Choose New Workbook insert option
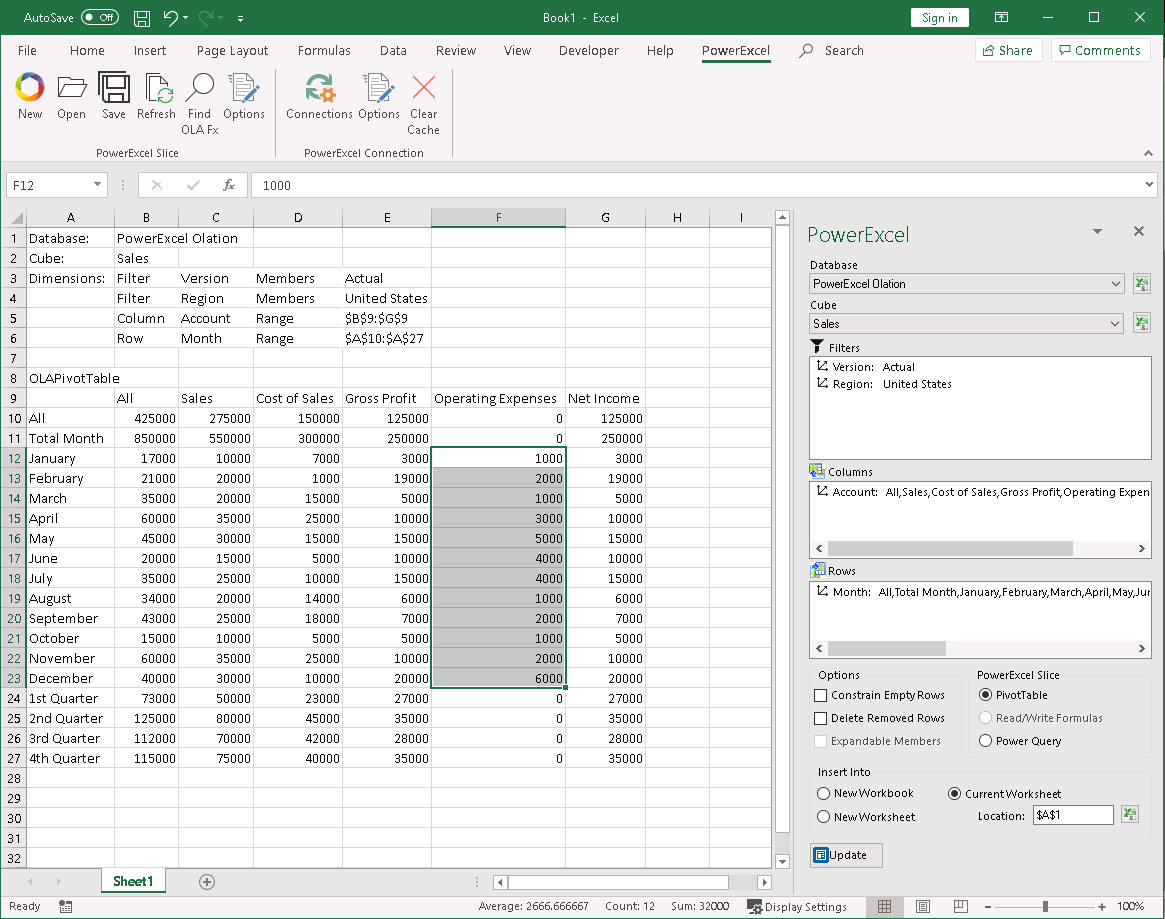1165x919 pixels. click(x=823, y=793)
